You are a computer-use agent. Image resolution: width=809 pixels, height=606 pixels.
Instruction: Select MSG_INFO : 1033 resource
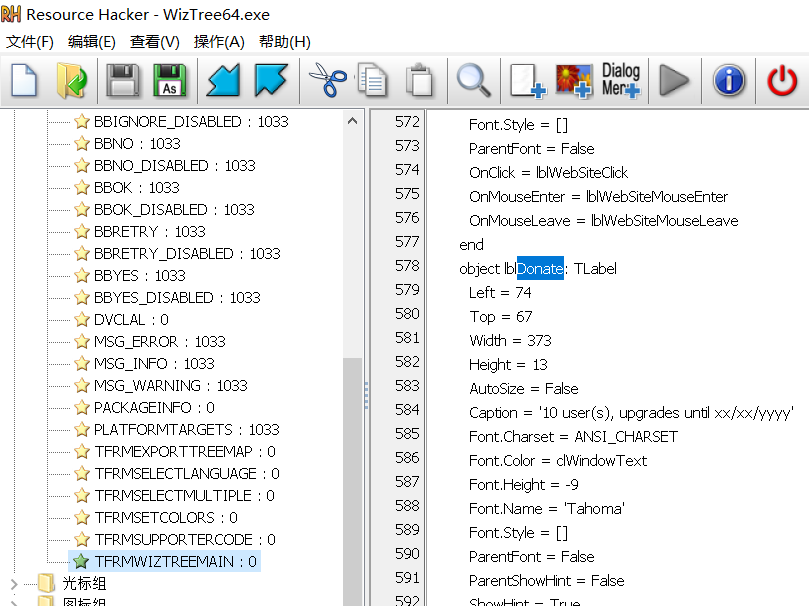(x=154, y=364)
